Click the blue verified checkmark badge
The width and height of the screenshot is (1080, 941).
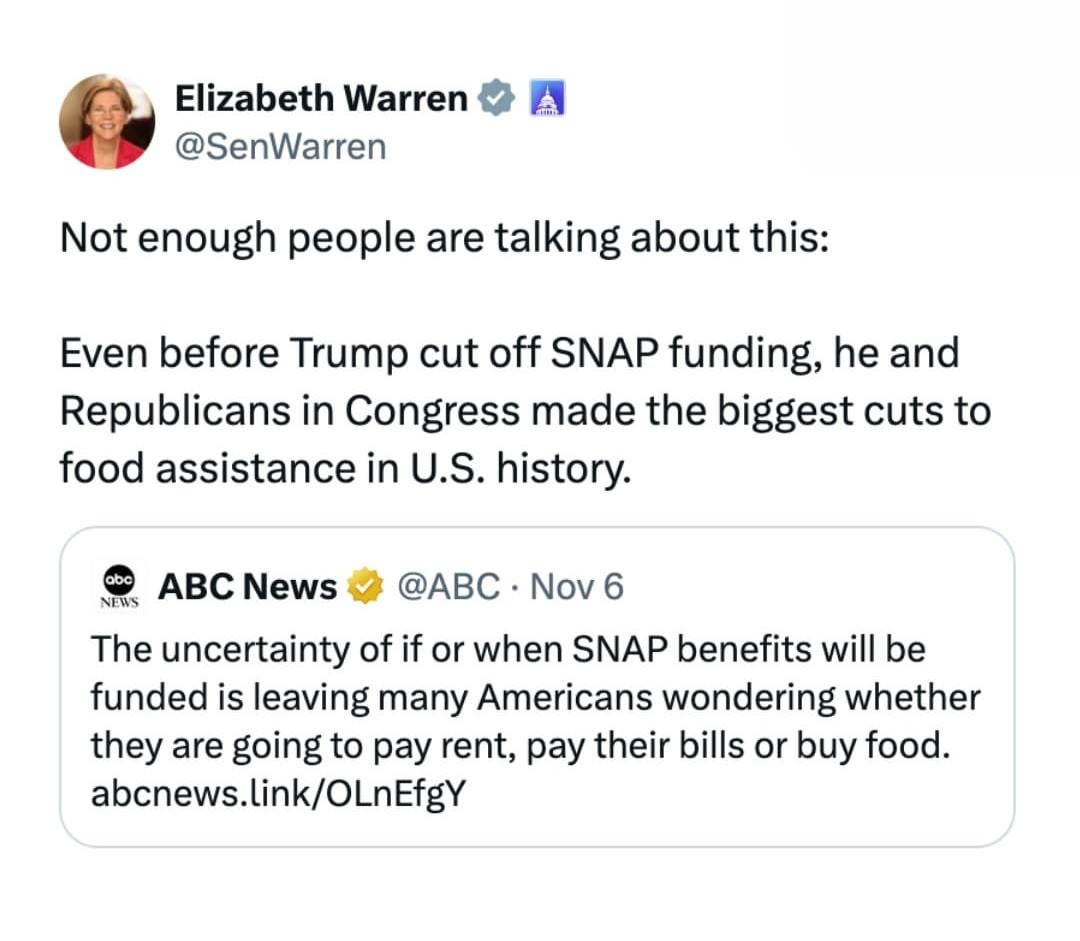tap(496, 99)
